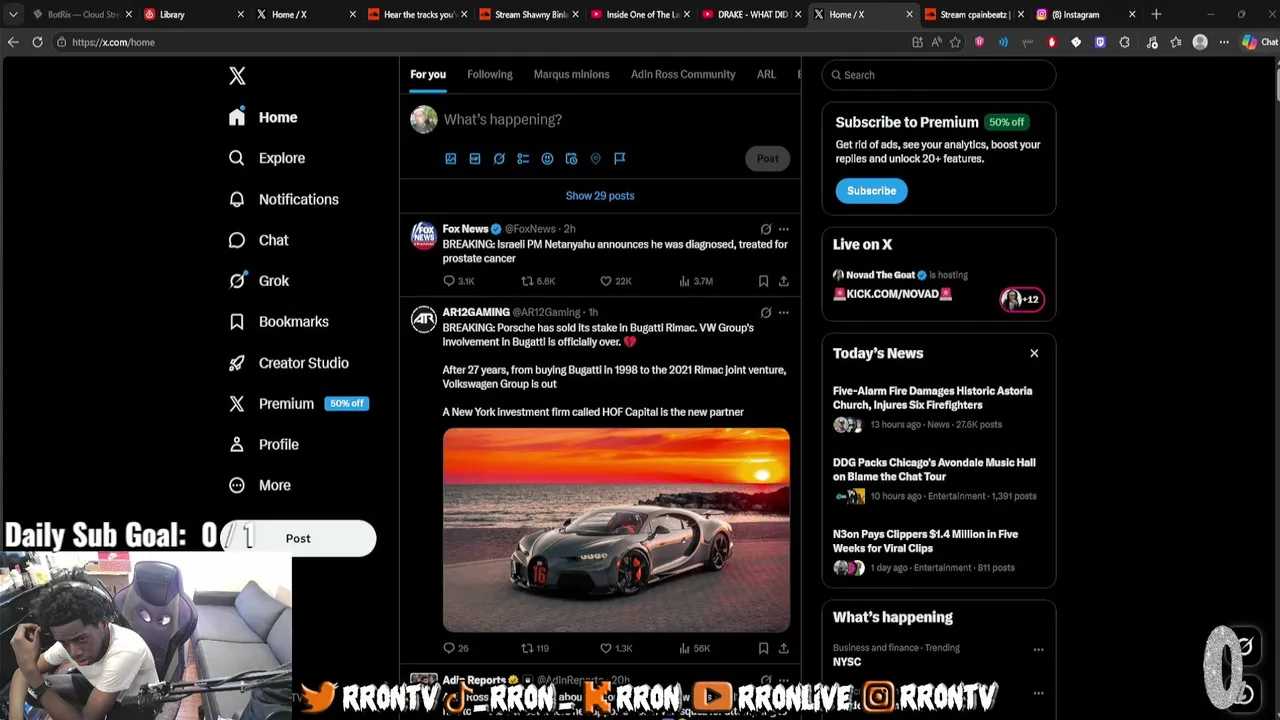Add a GIF to the post

(x=475, y=158)
